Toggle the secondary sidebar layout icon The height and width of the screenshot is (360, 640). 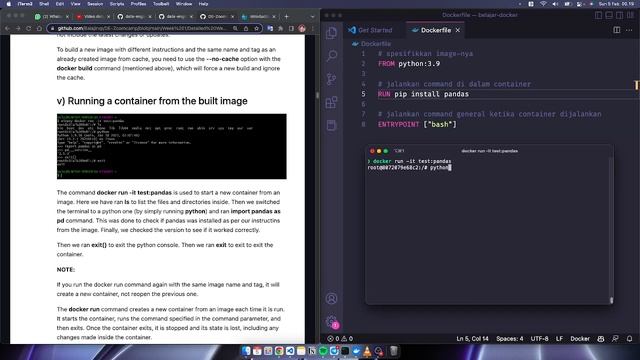tap(620, 15)
